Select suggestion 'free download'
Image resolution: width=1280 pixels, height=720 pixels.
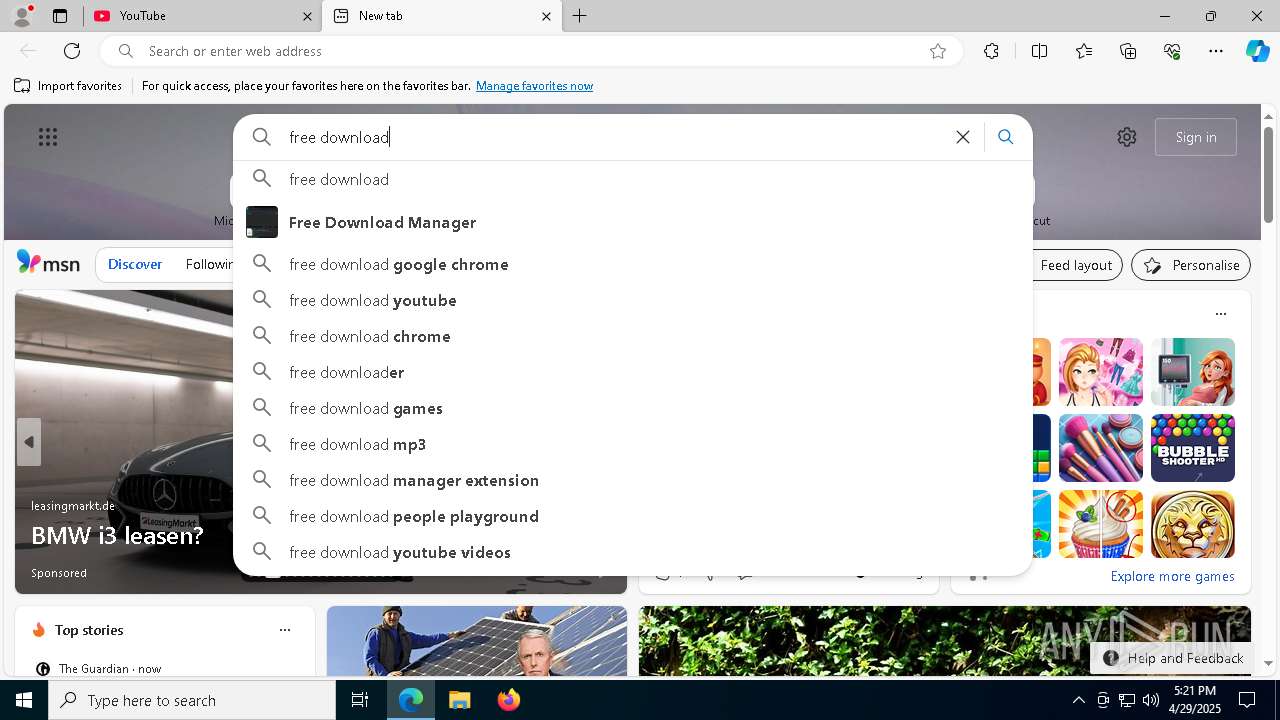pyautogui.click(x=632, y=179)
